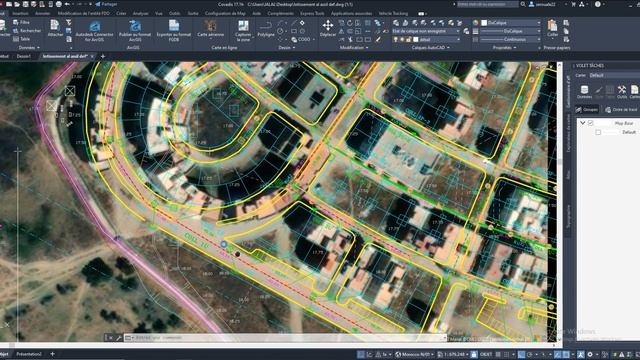640x360 pixels.
Task: Click the object color wheel icon in Propriétés
Action: pyautogui.click(x=476, y=23)
